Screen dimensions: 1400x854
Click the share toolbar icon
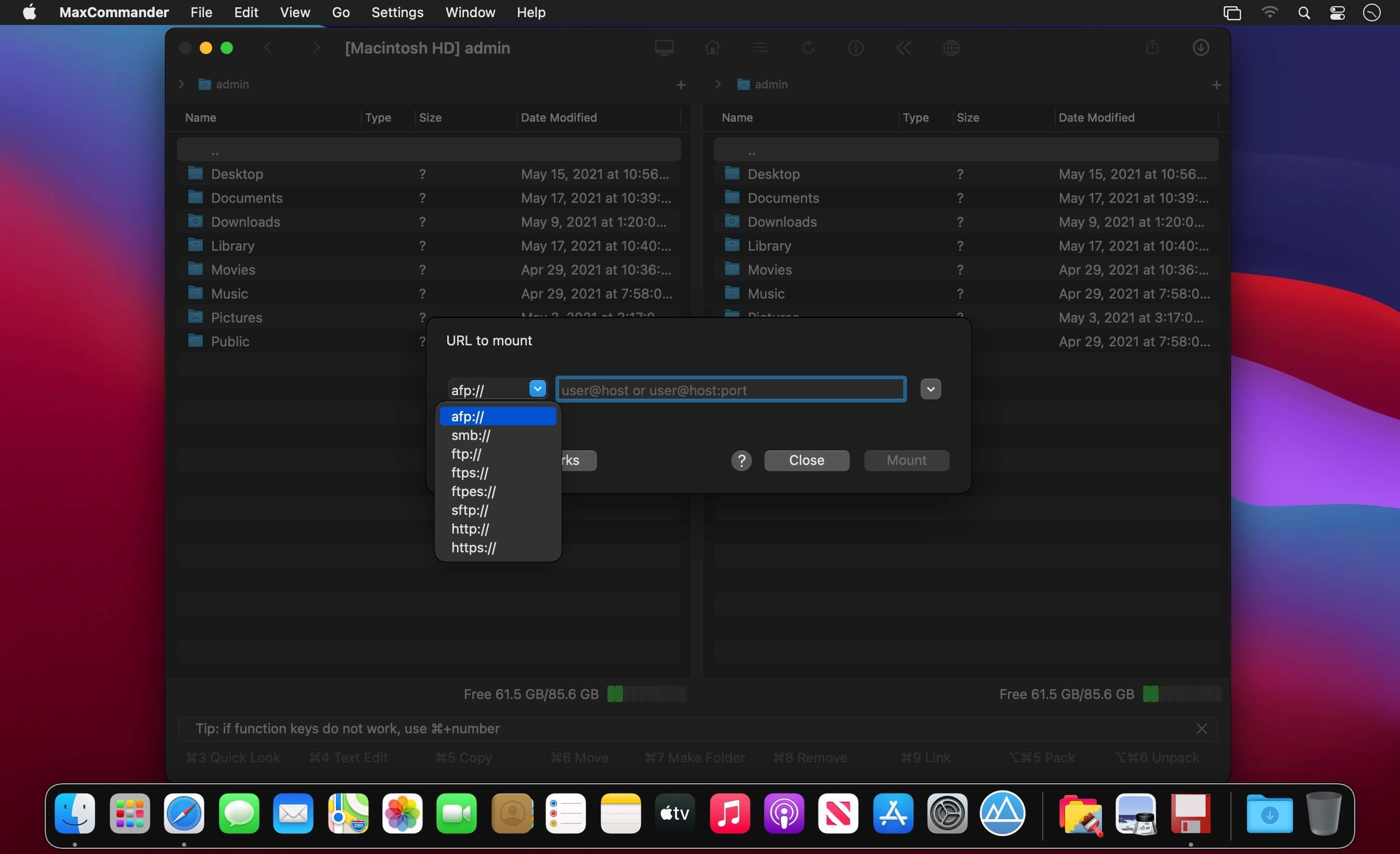pos(1152,48)
